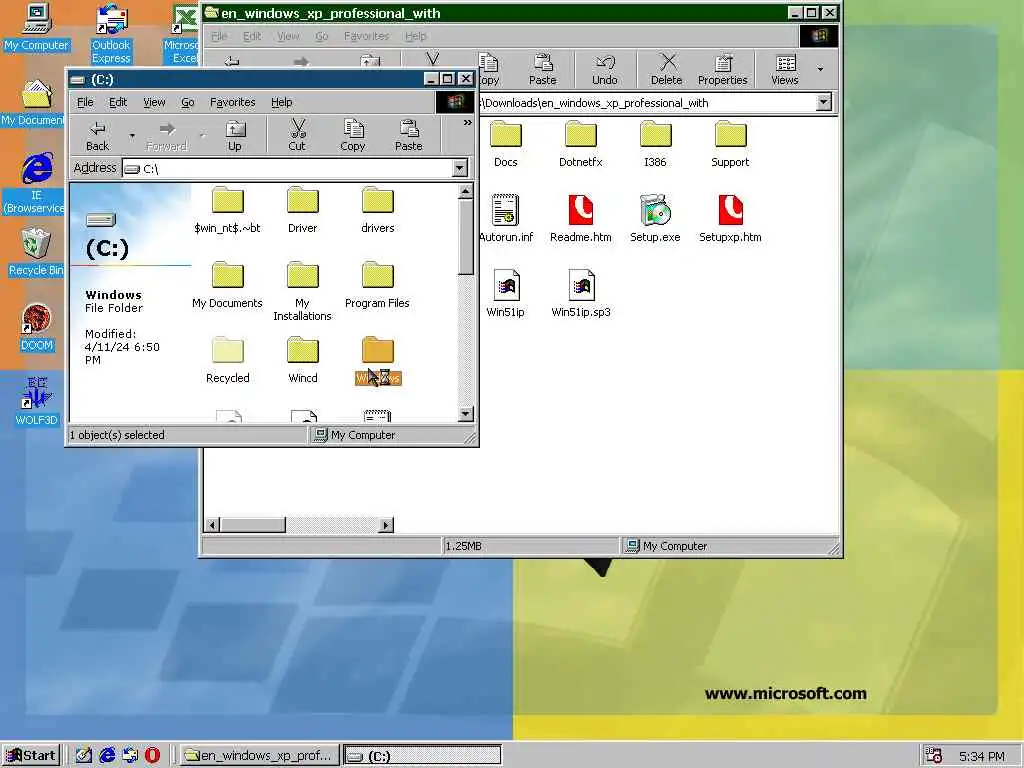Open Go menu in C: window
Image resolution: width=1024 pixels, height=768 pixels.
click(x=187, y=102)
